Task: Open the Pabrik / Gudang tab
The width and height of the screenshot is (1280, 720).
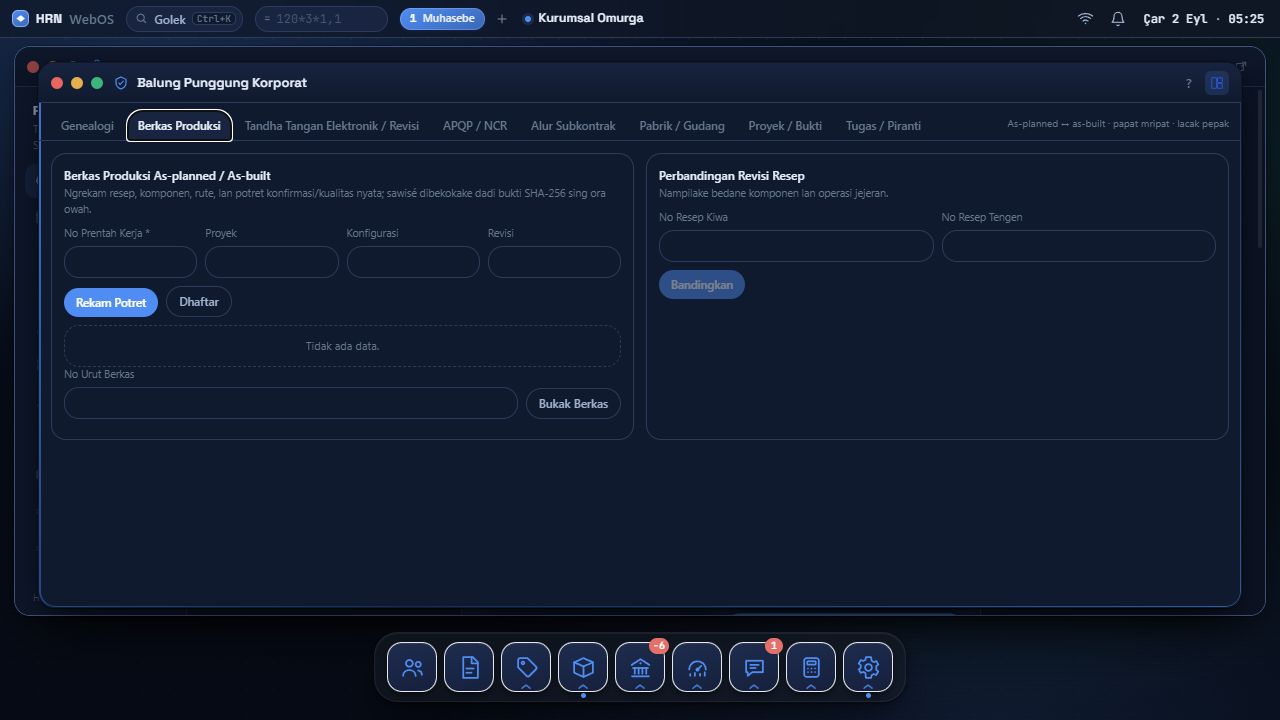Action: pyautogui.click(x=682, y=126)
